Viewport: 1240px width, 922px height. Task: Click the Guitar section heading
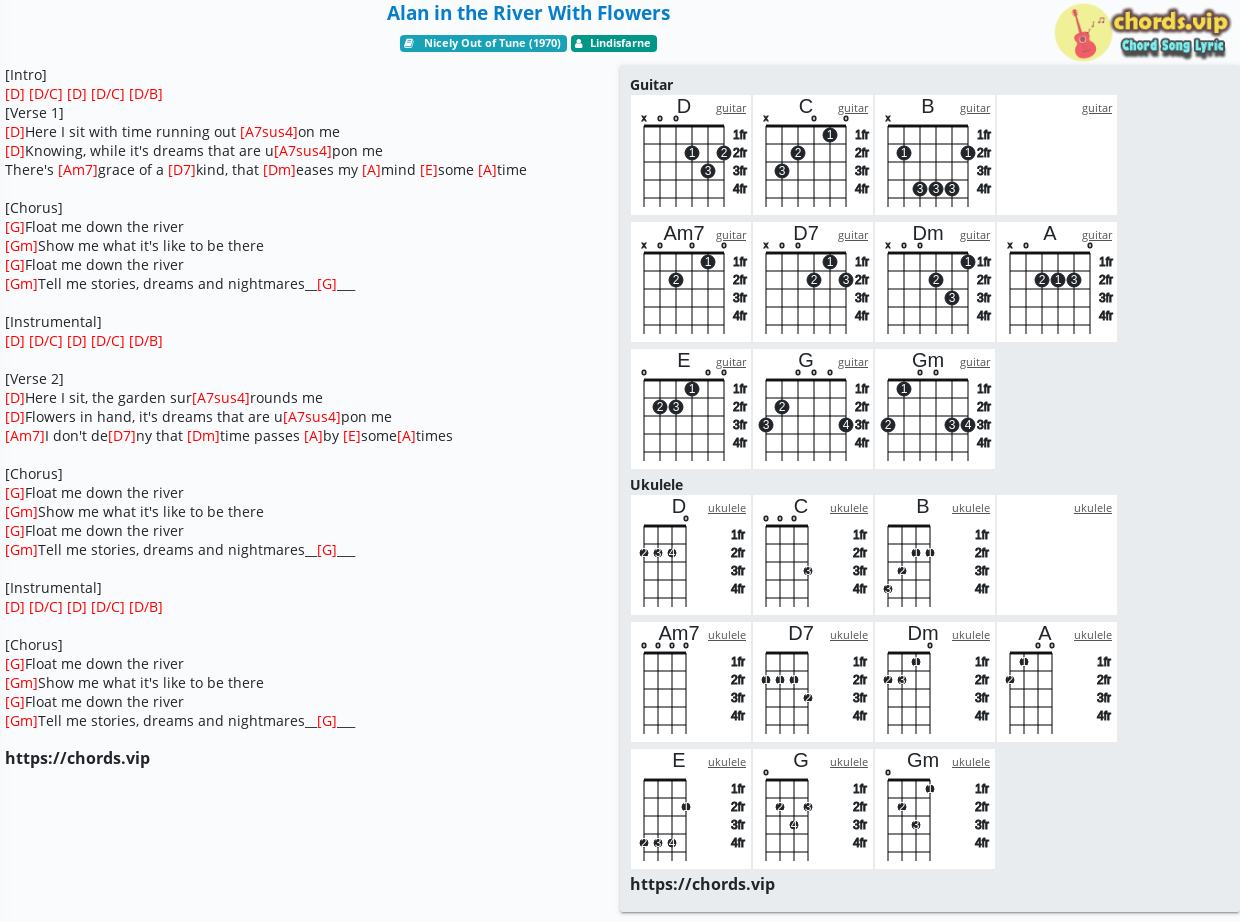click(x=651, y=85)
